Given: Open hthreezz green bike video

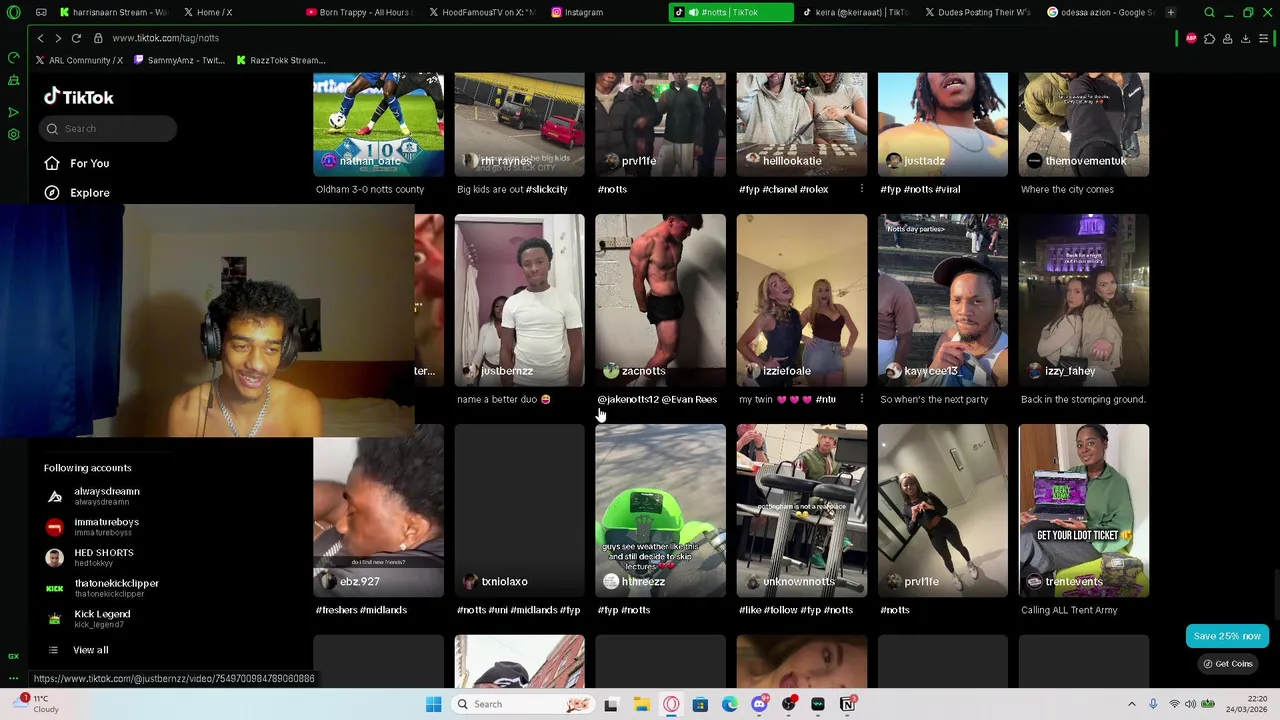Looking at the screenshot, I should click(661, 510).
